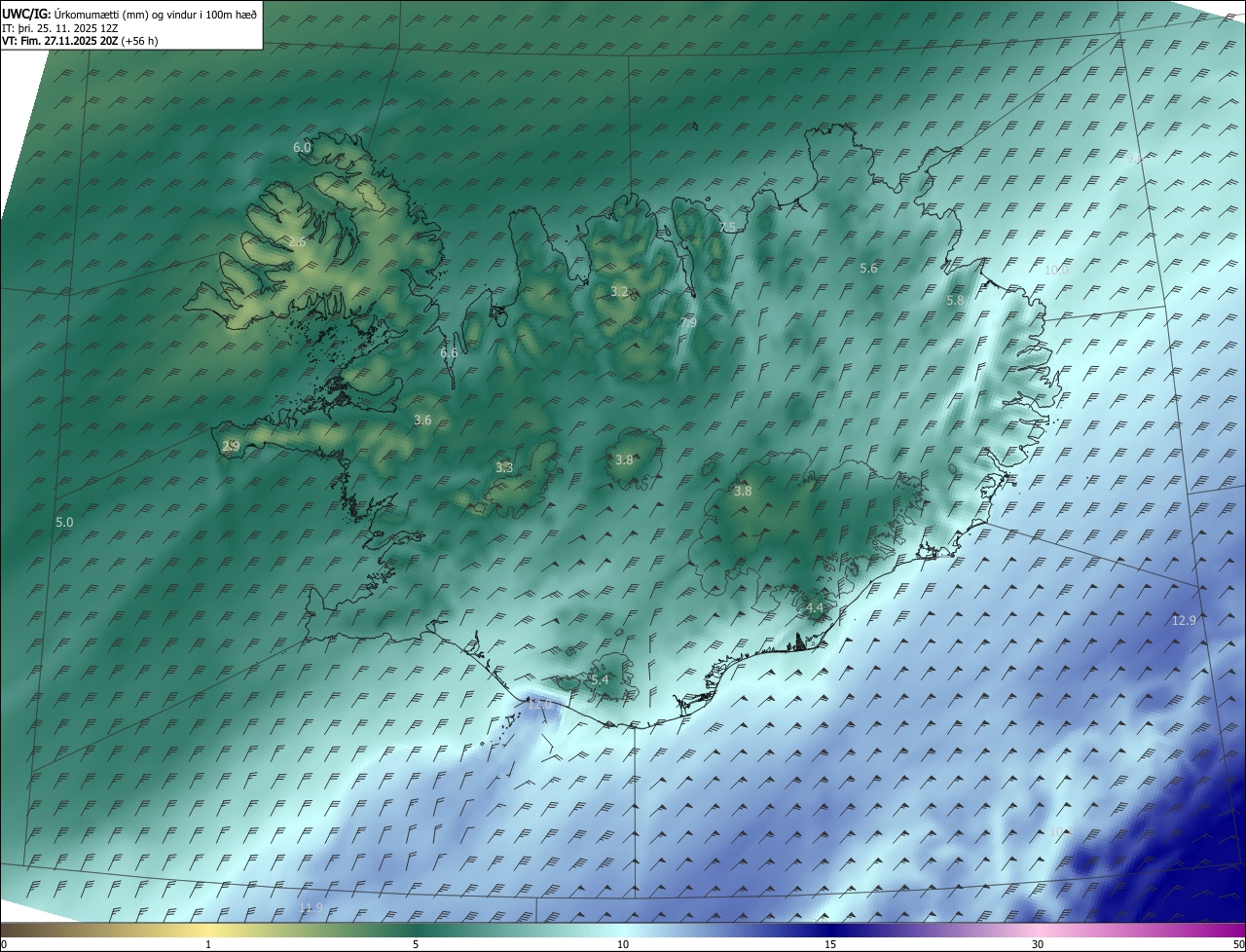Image resolution: width=1246 pixels, height=952 pixels.
Task: Click the 3.6 value on the map
Action: pos(422,420)
